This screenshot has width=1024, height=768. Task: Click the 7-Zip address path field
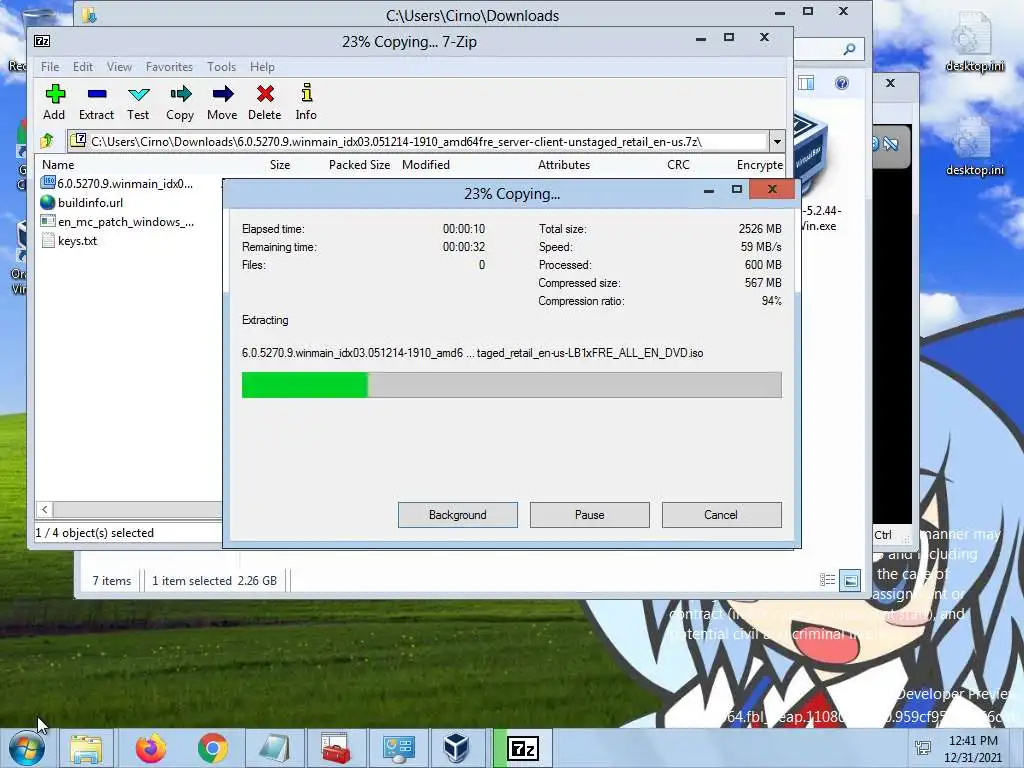click(418, 141)
